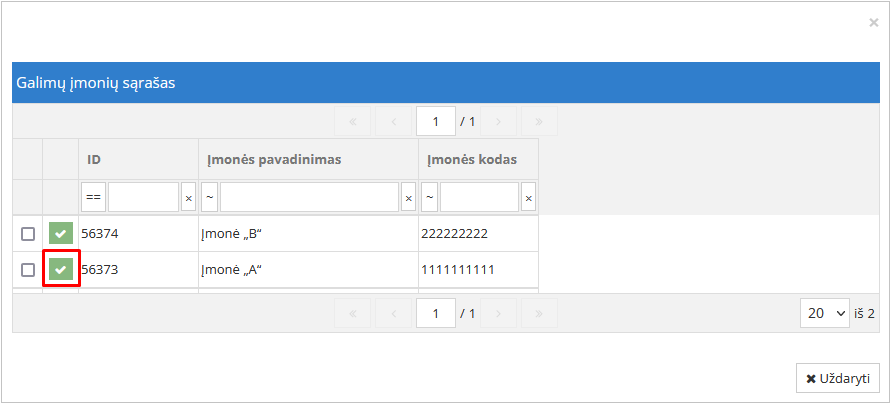Clear the ID filter field
Viewport: 891px width, 404px height.
[x=188, y=198]
